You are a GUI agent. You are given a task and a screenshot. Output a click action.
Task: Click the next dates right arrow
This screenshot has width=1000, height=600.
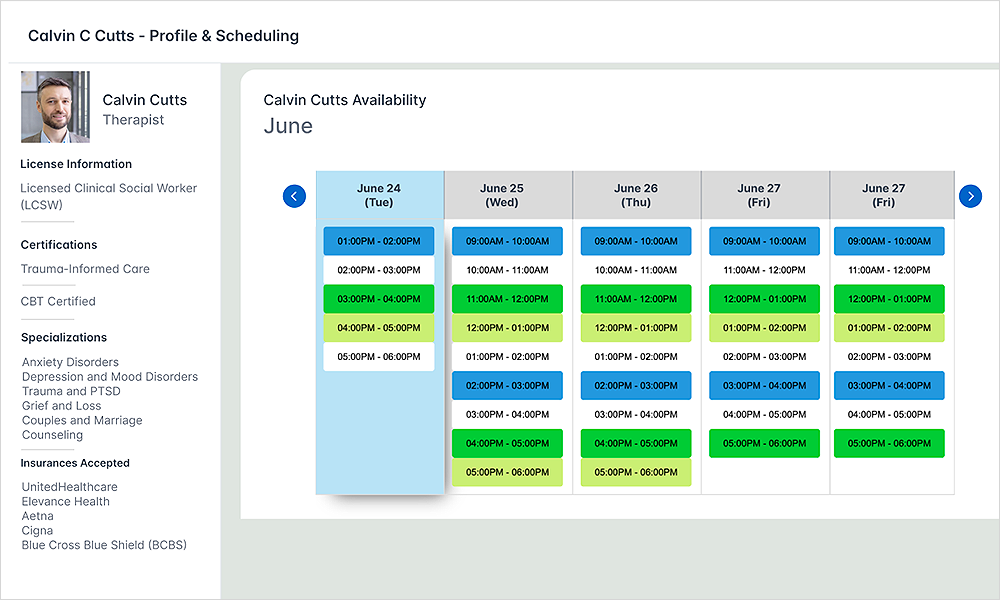tap(970, 196)
